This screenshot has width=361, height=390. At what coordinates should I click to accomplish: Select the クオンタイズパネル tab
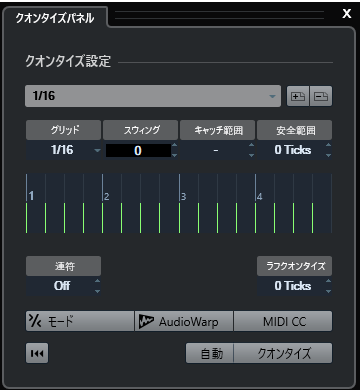[x=55, y=18]
